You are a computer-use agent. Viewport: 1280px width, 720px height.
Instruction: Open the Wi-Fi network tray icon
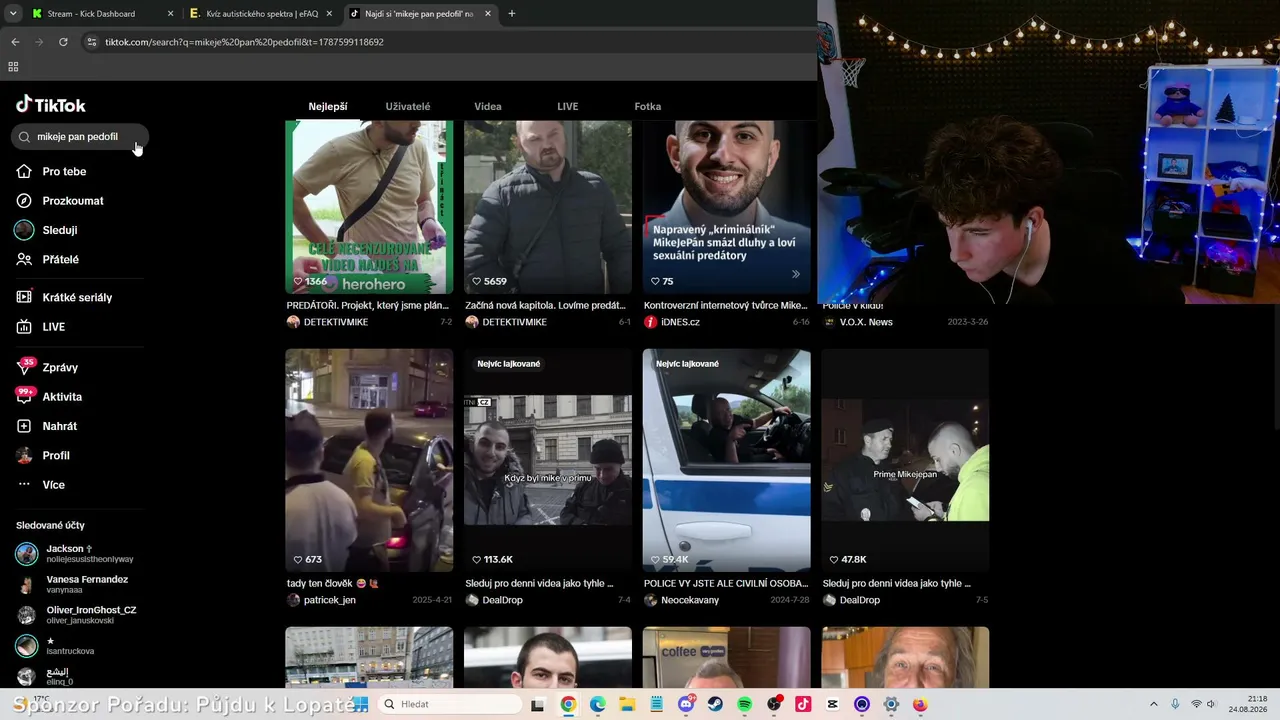point(1196,704)
